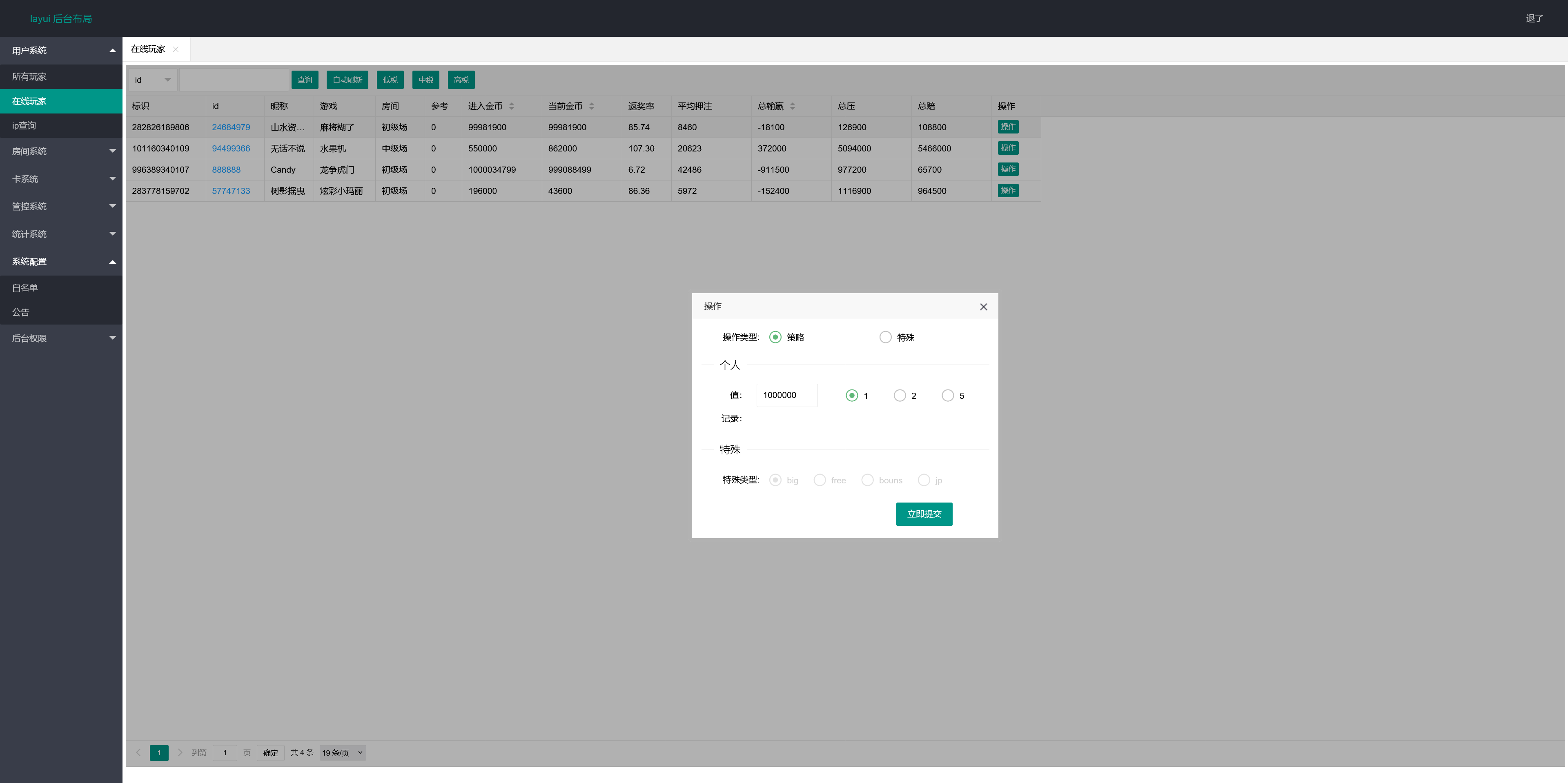
Task: Open the id search field dropdown
Action: click(x=153, y=80)
